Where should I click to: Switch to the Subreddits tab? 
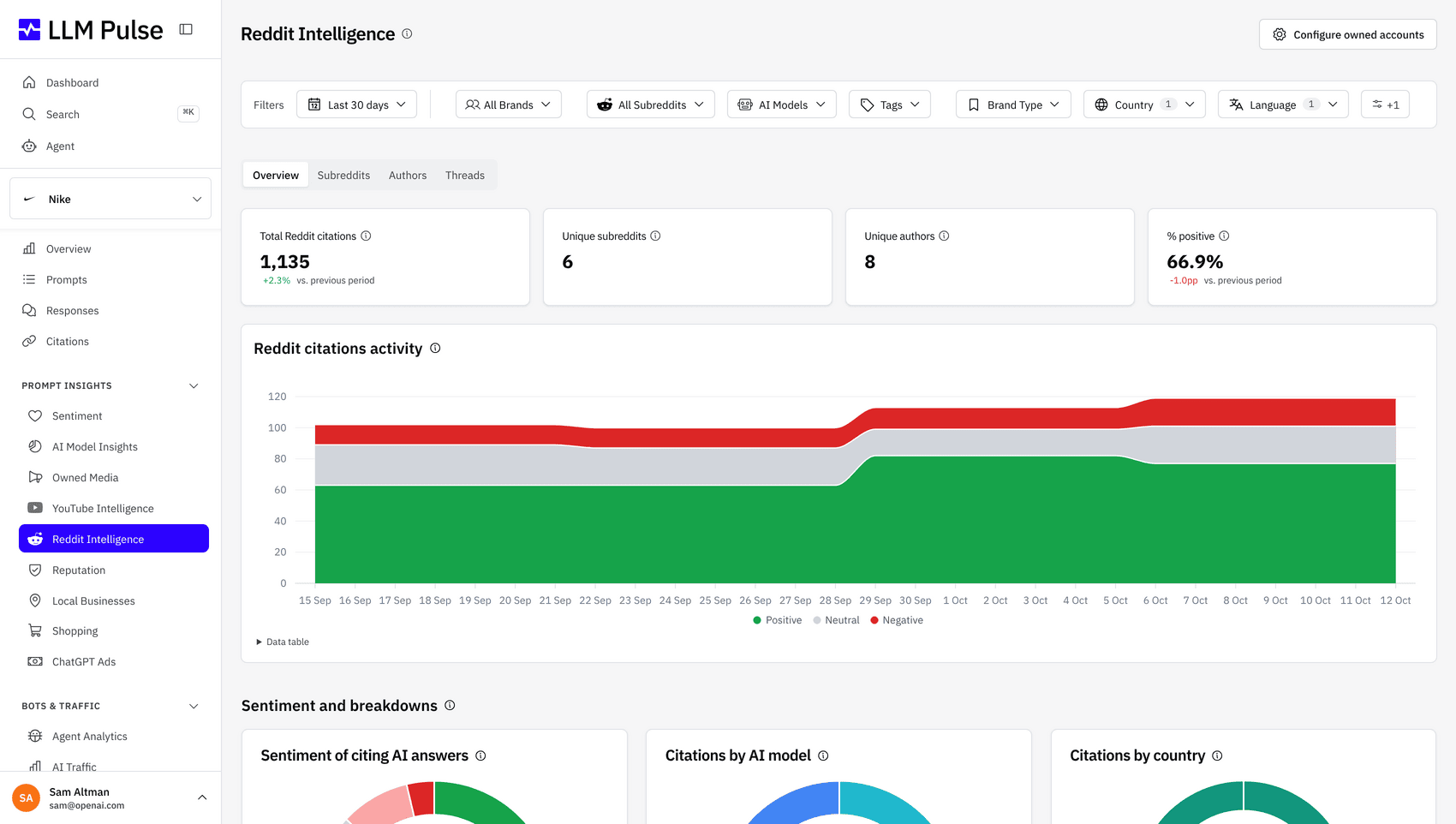(x=343, y=175)
